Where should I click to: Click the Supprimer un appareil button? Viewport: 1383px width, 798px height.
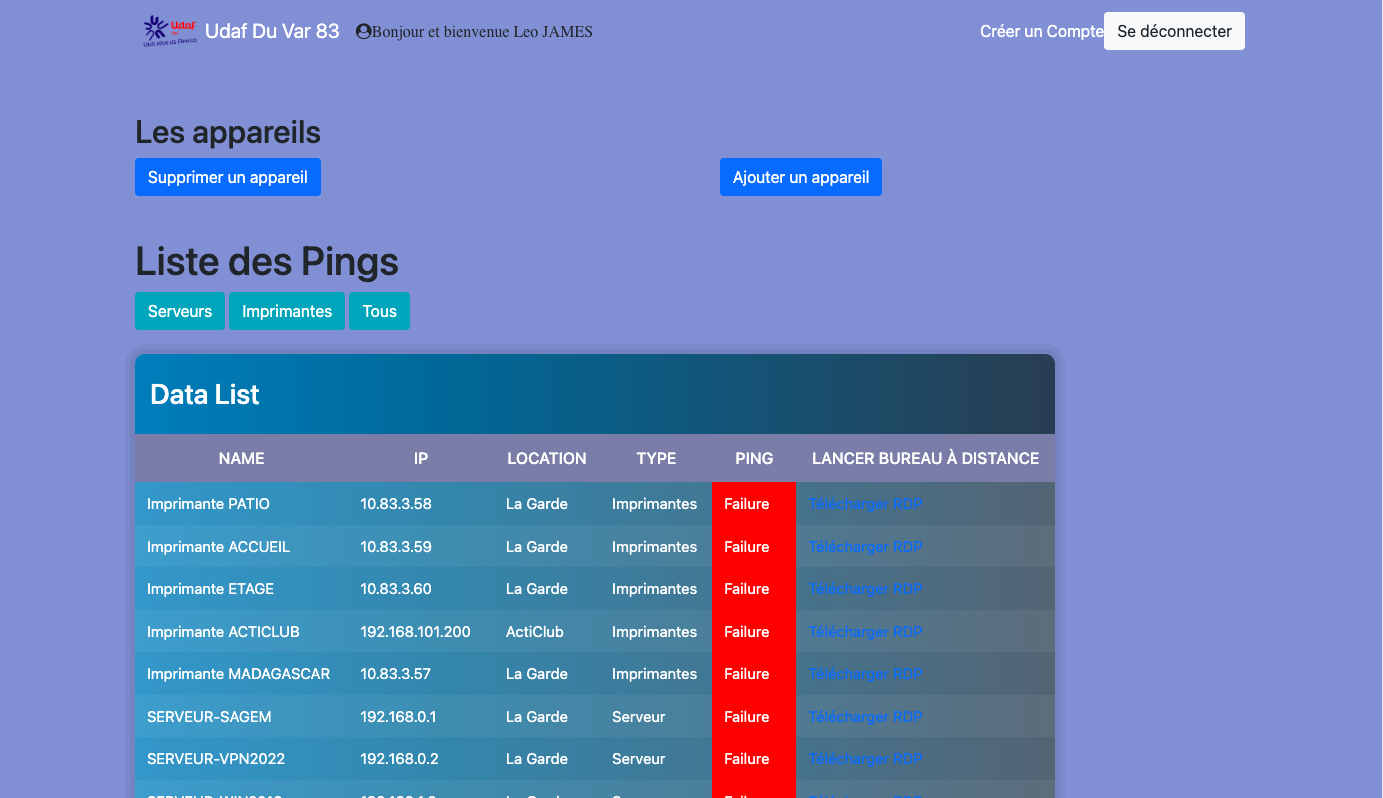coord(228,177)
